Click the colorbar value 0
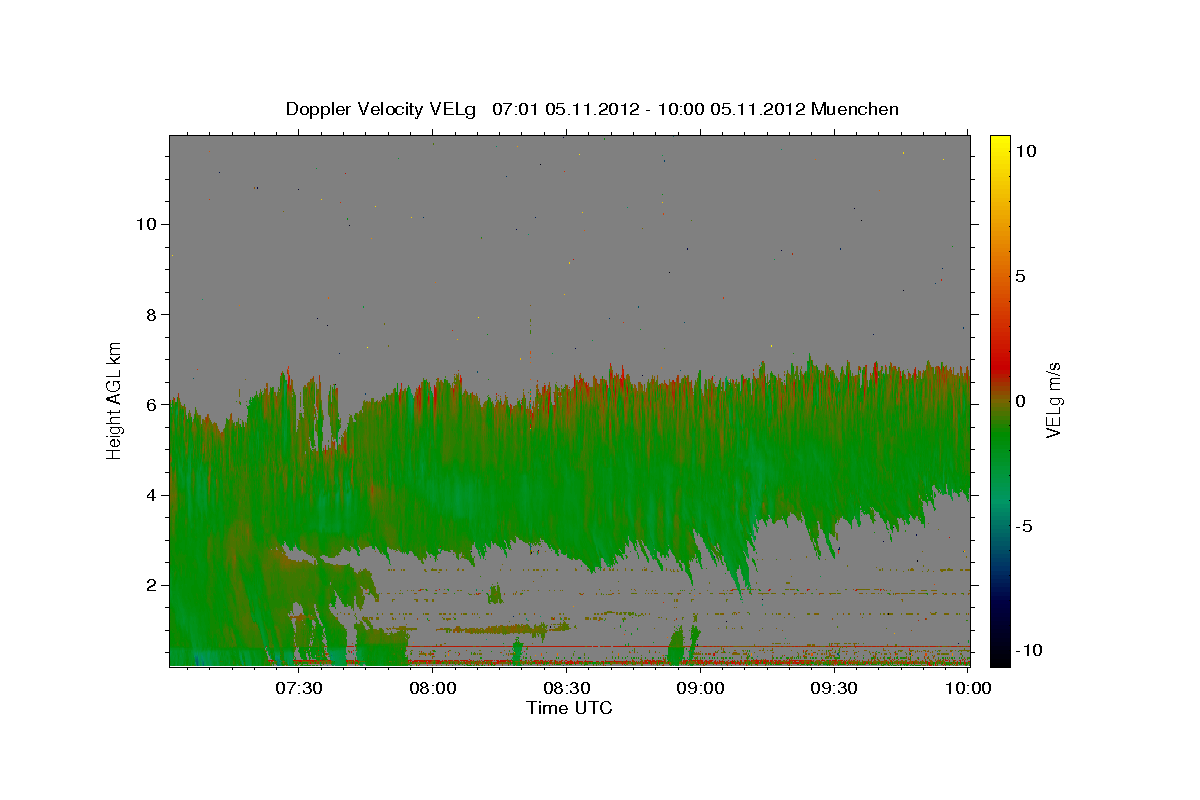This screenshot has width=1200, height=800. [1021, 401]
